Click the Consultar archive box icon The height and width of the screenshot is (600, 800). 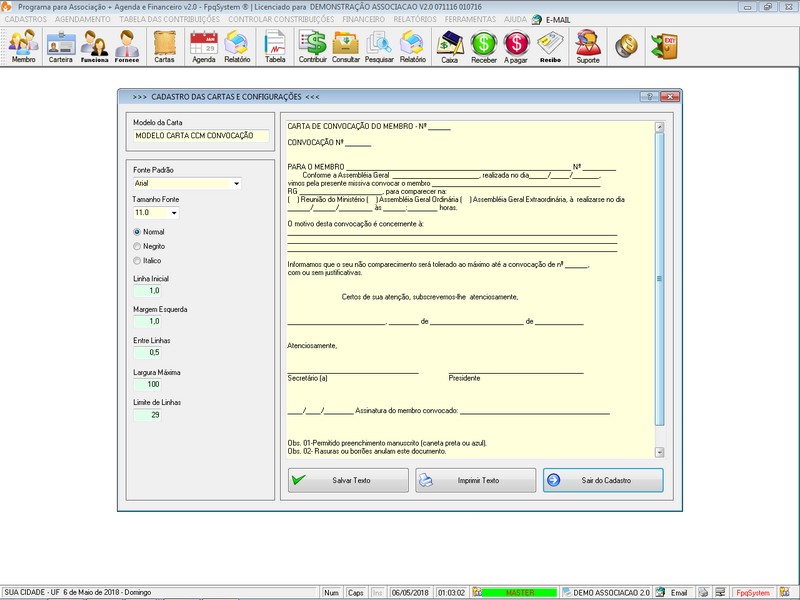(x=346, y=46)
